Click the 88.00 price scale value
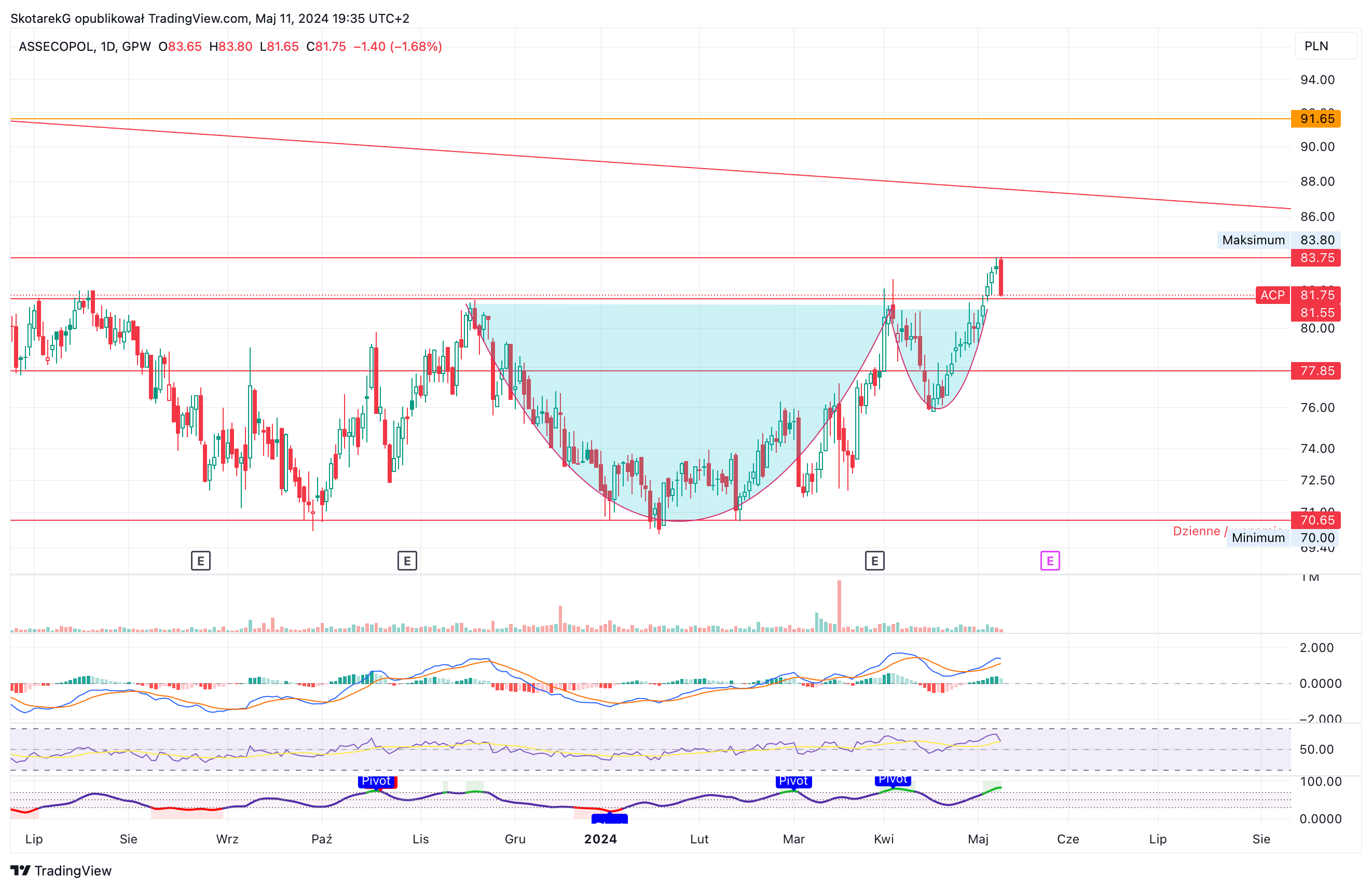 click(1317, 182)
